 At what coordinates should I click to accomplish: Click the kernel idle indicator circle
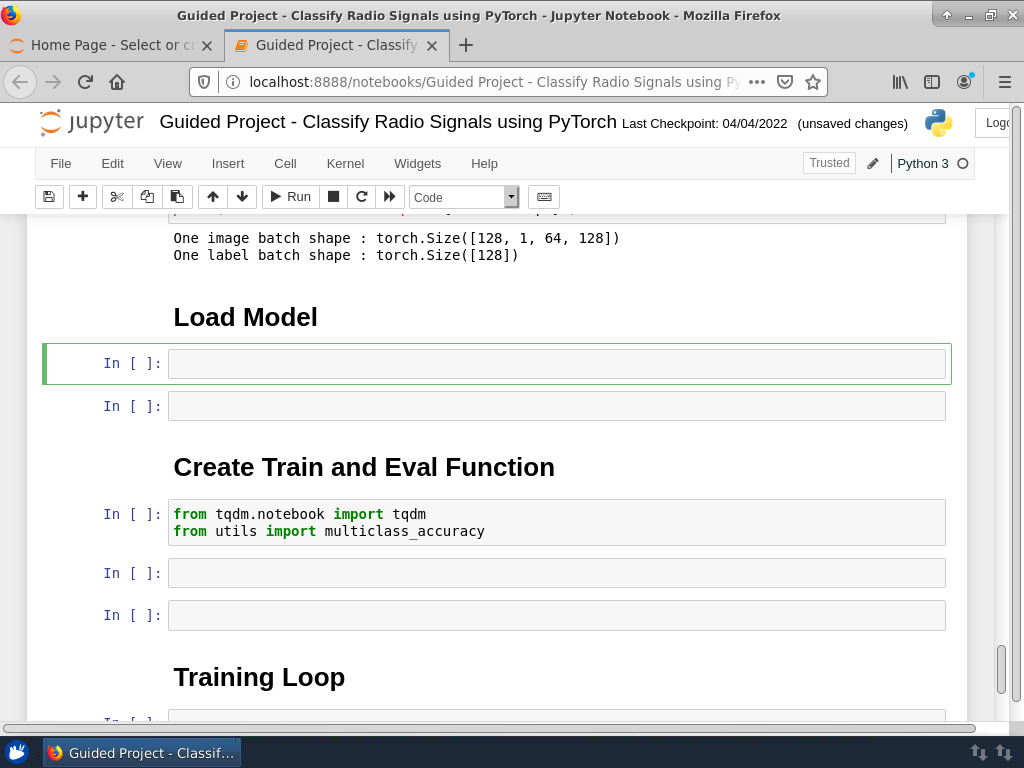(963, 164)
